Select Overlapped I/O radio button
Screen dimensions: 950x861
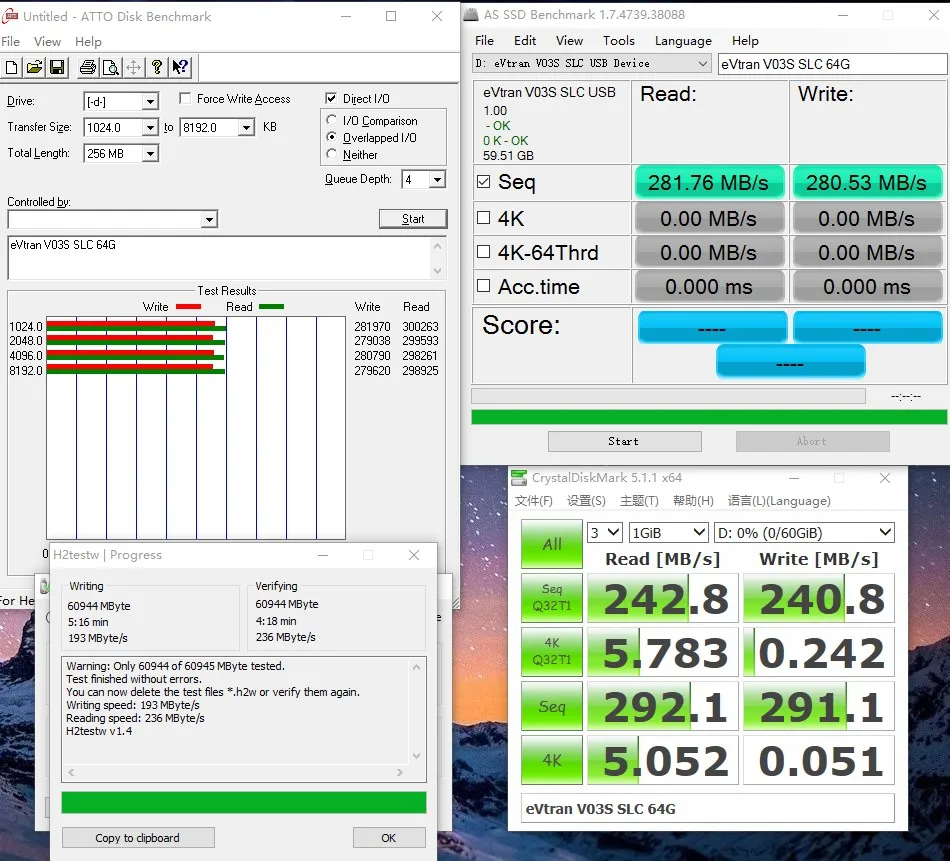point(331,137)
